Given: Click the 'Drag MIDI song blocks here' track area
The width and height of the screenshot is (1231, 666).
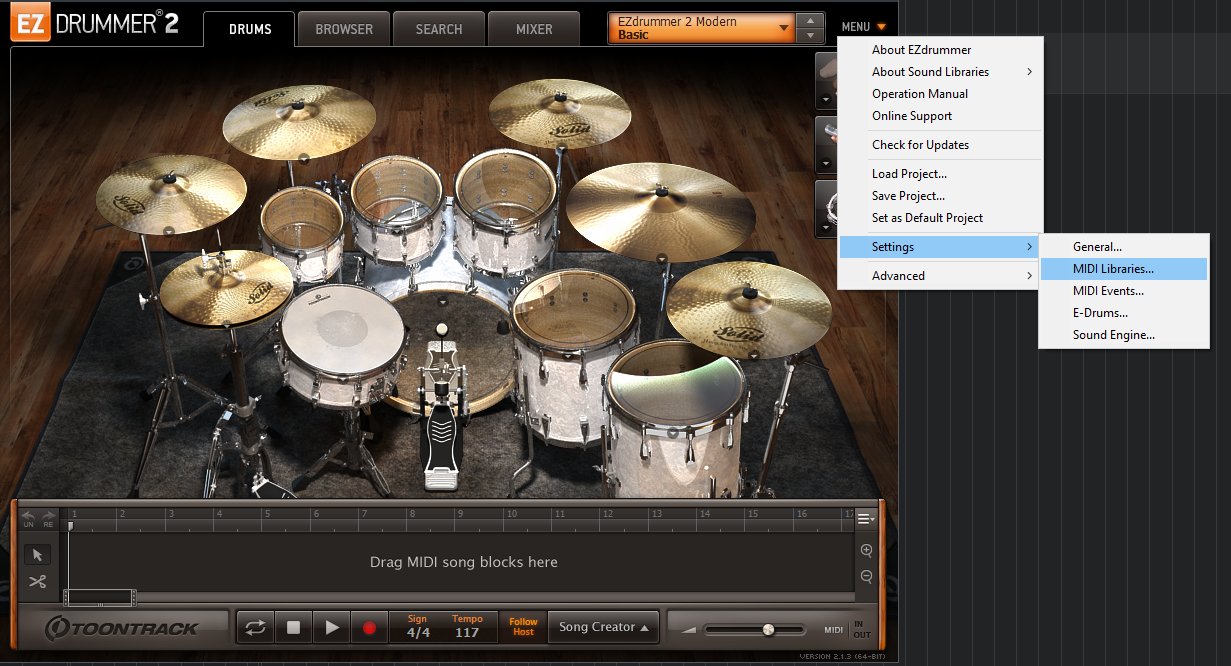Looking at the screenshot, I should tap(463, 562).
